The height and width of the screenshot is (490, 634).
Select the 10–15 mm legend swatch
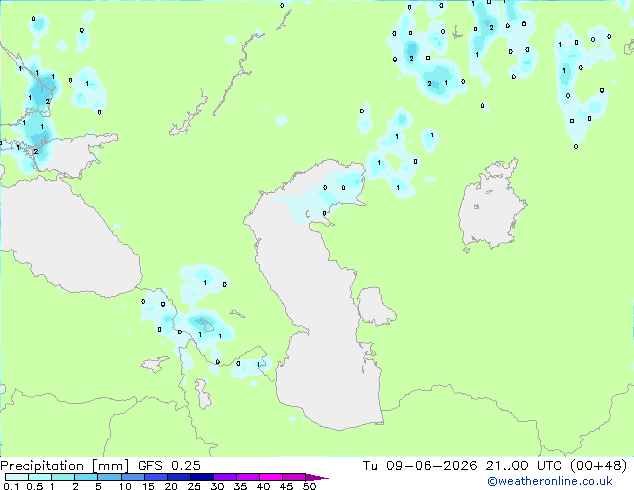click(132, 477)
